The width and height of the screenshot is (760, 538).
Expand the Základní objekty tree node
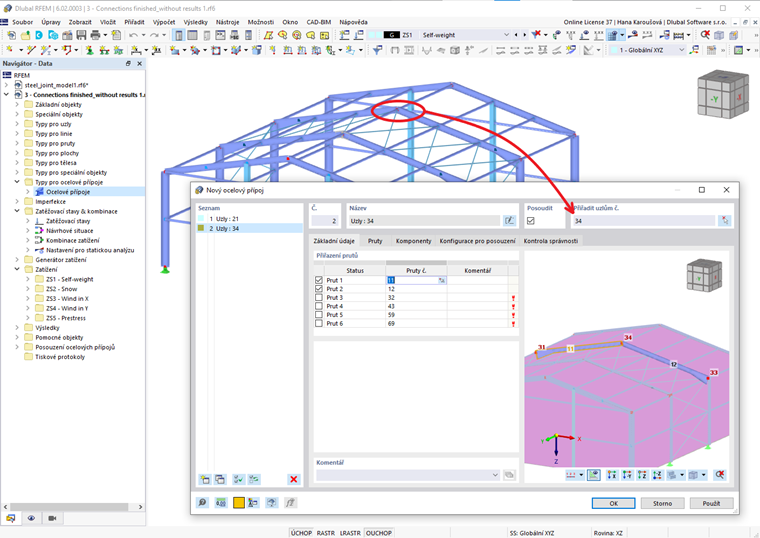point(17,105)
